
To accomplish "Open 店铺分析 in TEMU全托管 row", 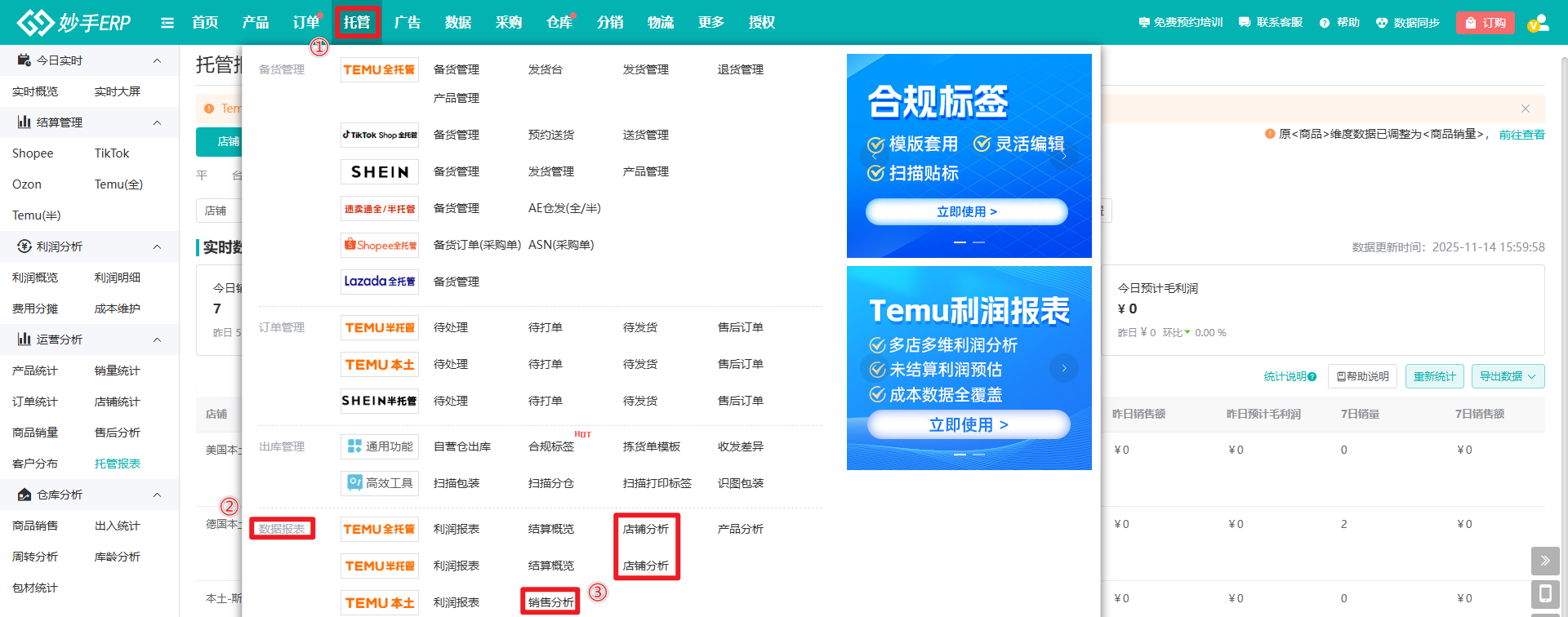I will 646,529.
